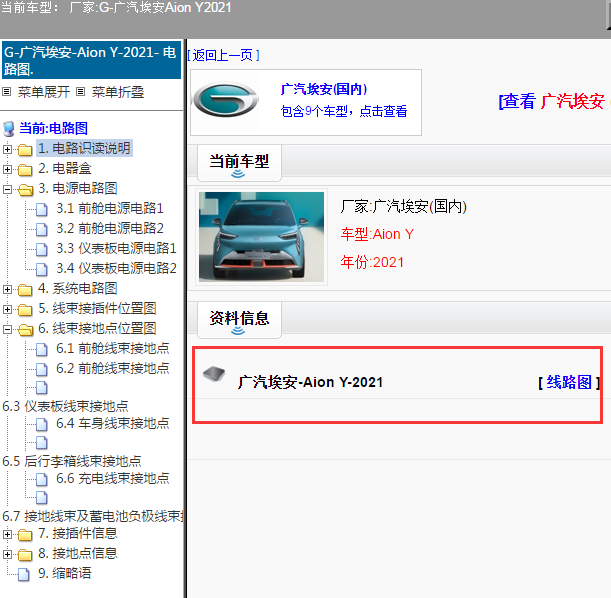Expand the 5. 线束接插件位置图 node
Viewport: 611px width, 598px height.
7,309
